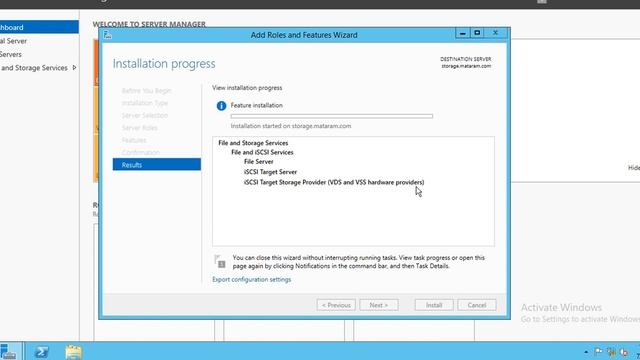Viewport: 640px width, 360px height.
Task: Click File and Storage Services in results list
Action: (253, 143)
